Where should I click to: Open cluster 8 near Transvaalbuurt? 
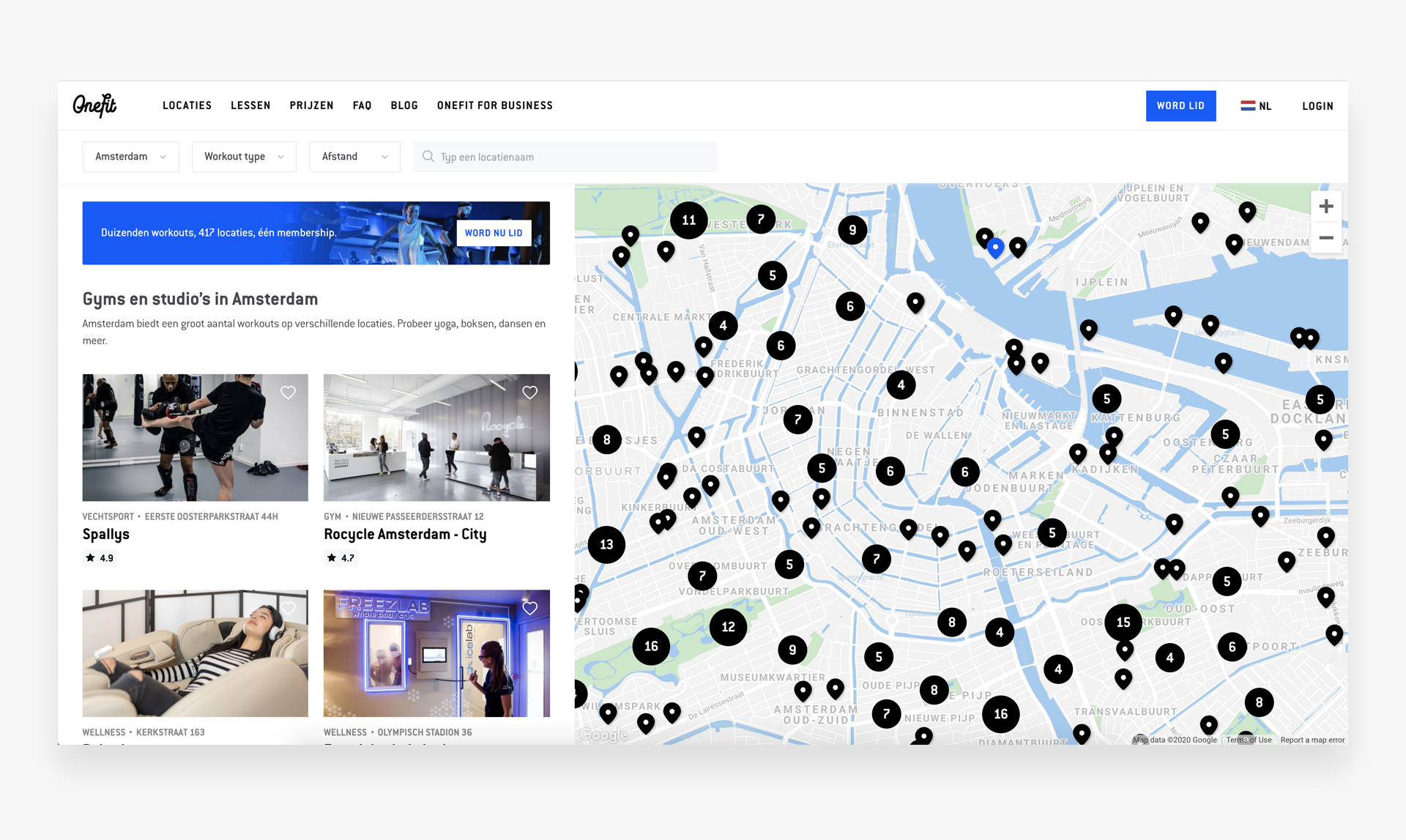point(1259,702)
